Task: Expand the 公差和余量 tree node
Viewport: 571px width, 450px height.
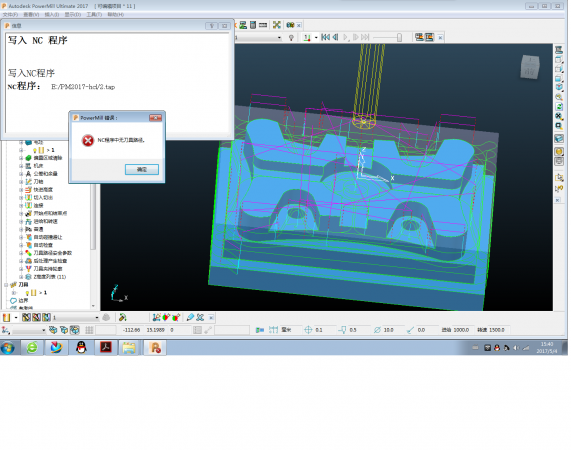Action: point(21,174)
